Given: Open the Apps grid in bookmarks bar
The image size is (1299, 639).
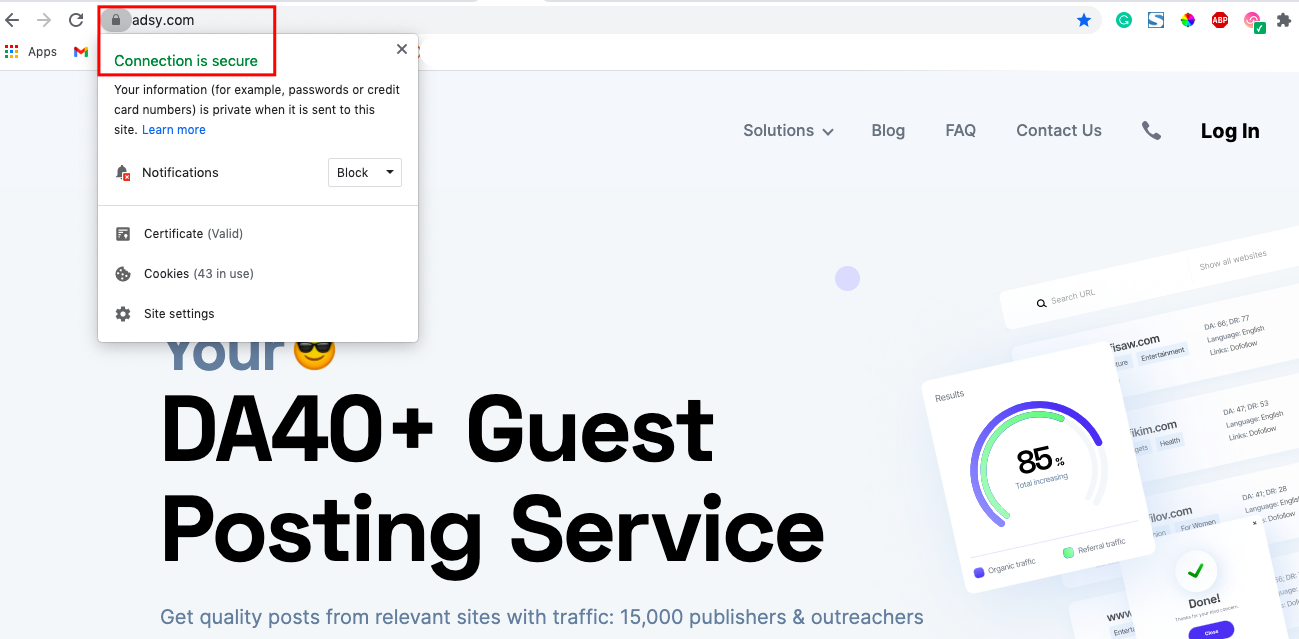Looking at the screenshot, I should [x=12, y=51].
